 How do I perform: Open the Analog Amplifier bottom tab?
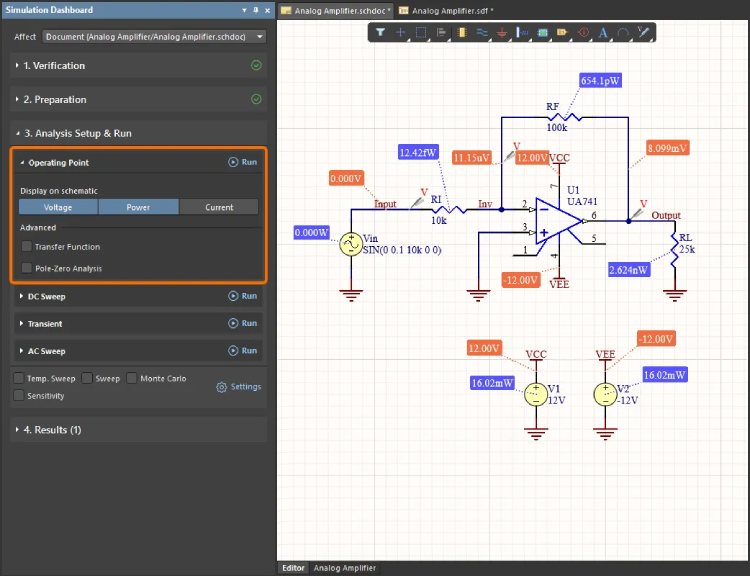(x=345, y=568)
